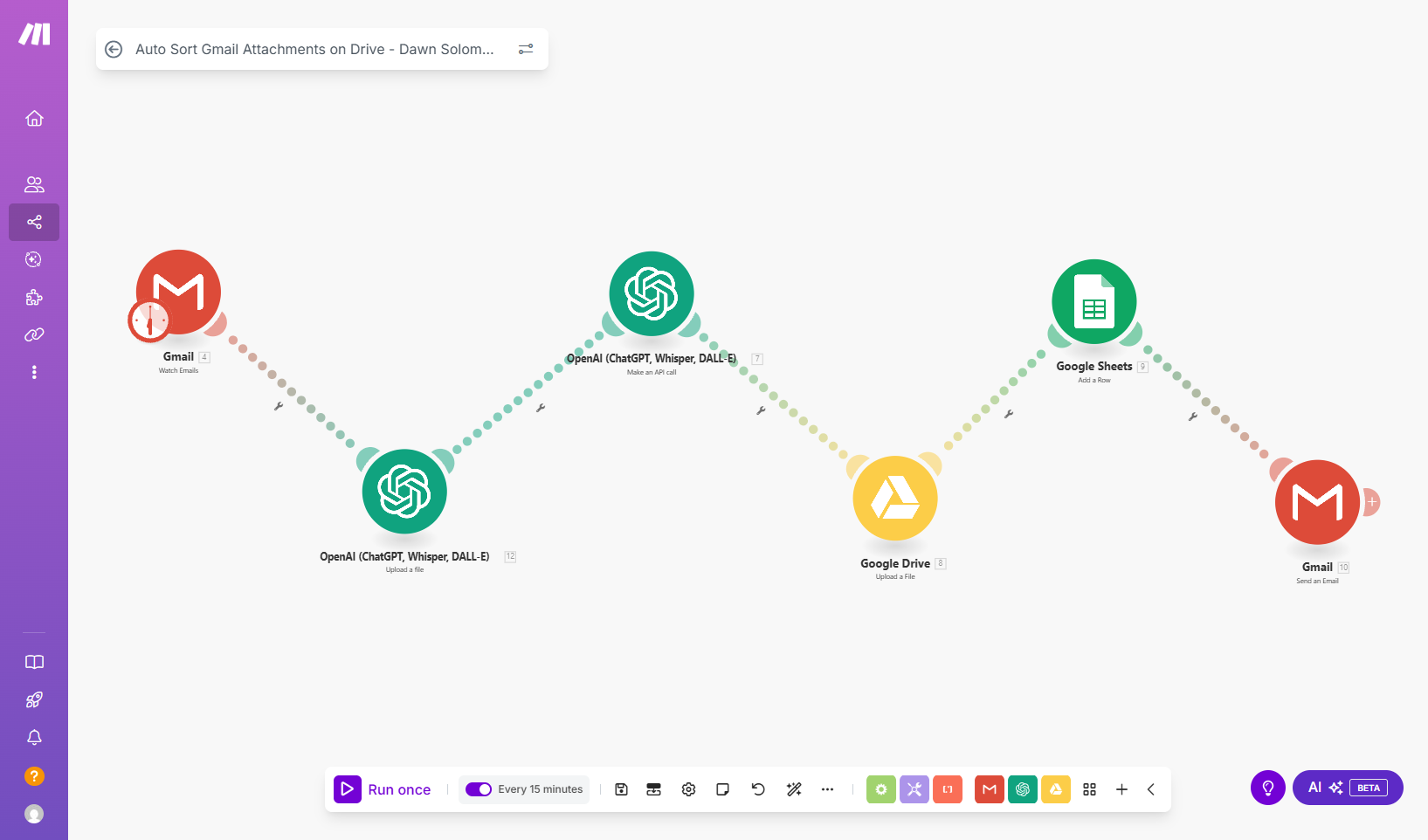This screenshot has width=1428, height=840.
Task: Open the orange Text parser favorite
Action: click(x=948, y=789)
